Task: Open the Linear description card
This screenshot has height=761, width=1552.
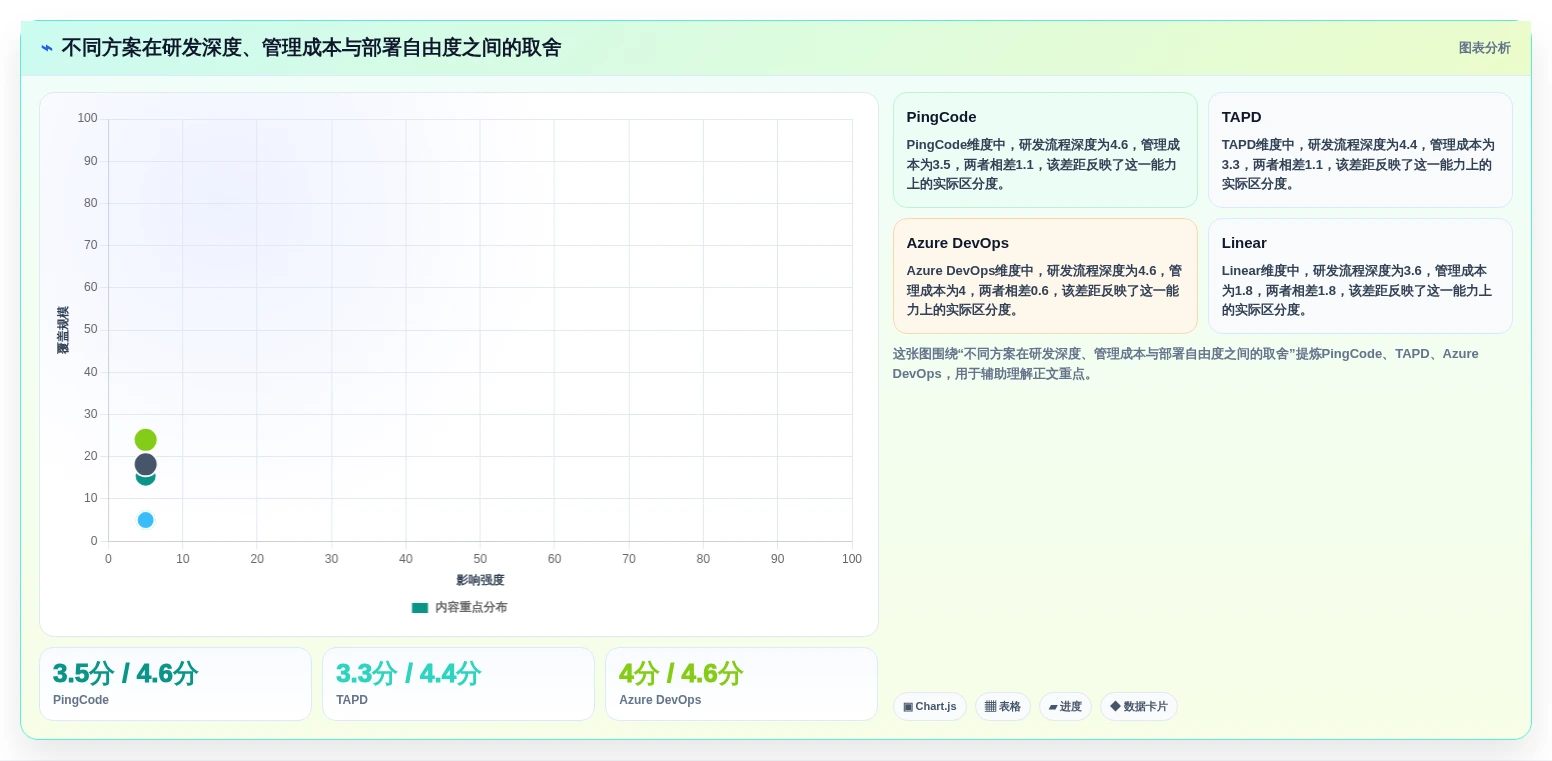Action: tap(1360, 276)
